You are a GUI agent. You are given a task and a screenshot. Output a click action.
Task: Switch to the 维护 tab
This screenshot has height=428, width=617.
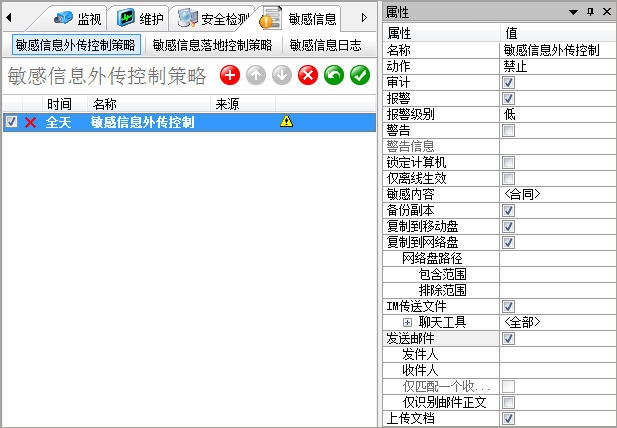pos(139,18)
